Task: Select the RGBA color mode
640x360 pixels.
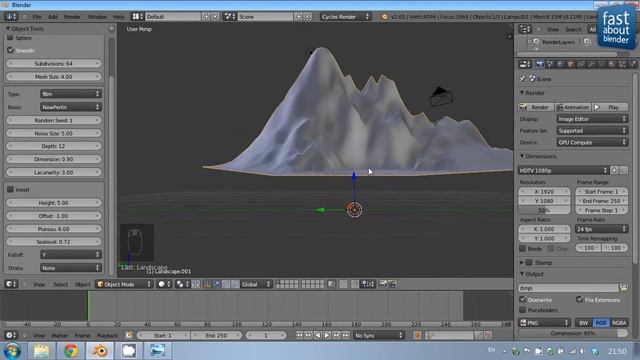Action: (x=619, y=323)
